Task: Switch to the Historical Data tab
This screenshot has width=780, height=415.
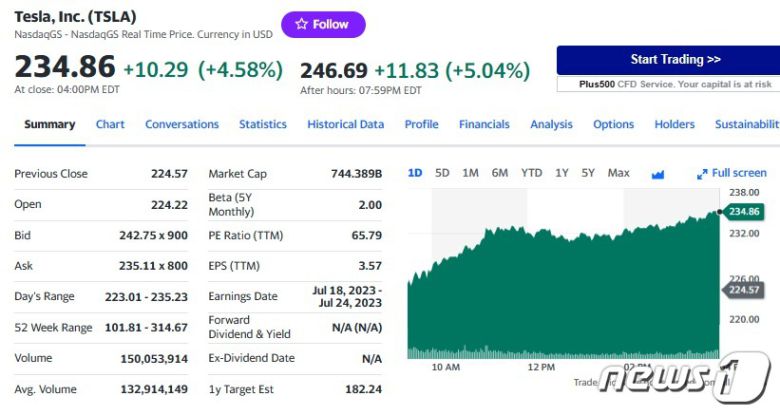Action: click(x=345, y=125)
